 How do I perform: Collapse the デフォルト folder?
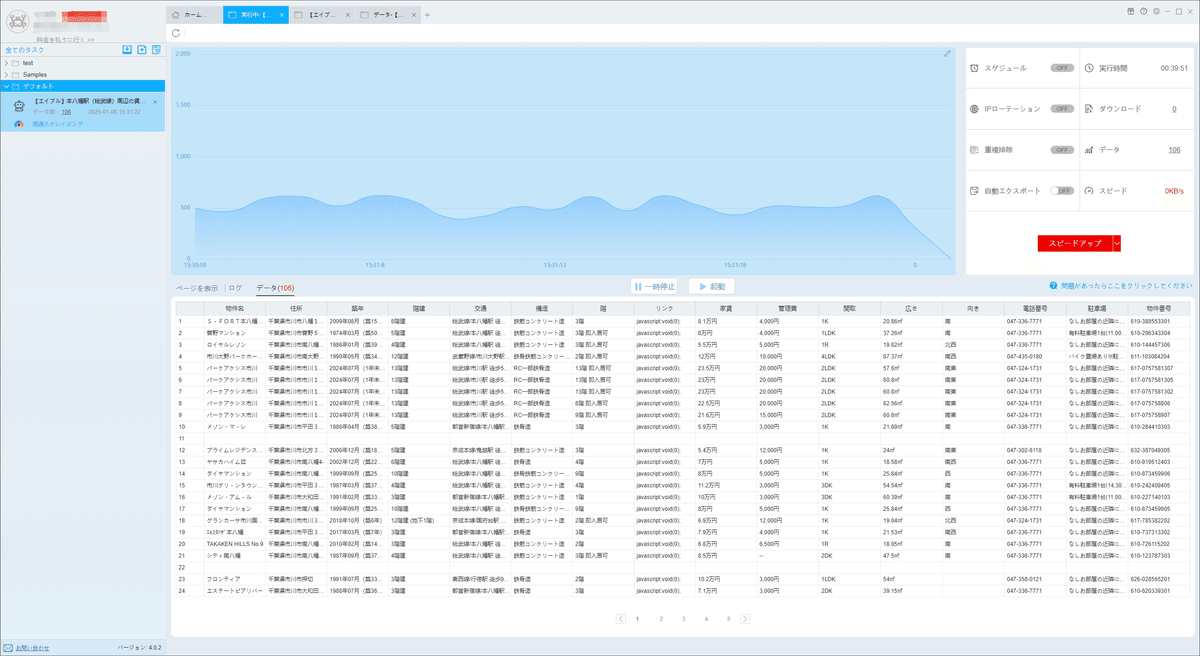coord(6,86)
